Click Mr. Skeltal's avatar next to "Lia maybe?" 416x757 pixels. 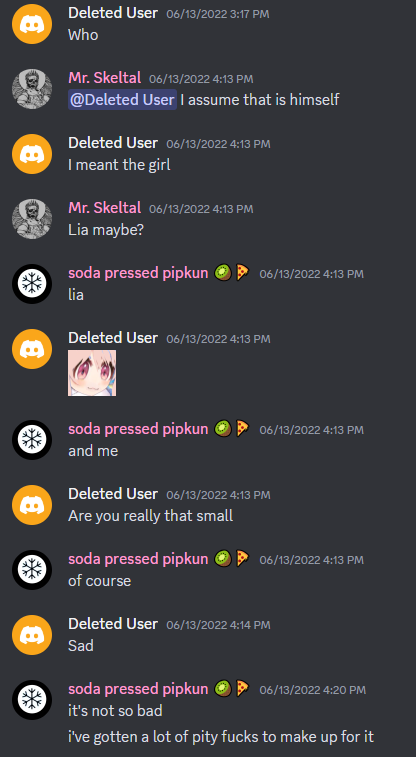[x=32, y=219]
